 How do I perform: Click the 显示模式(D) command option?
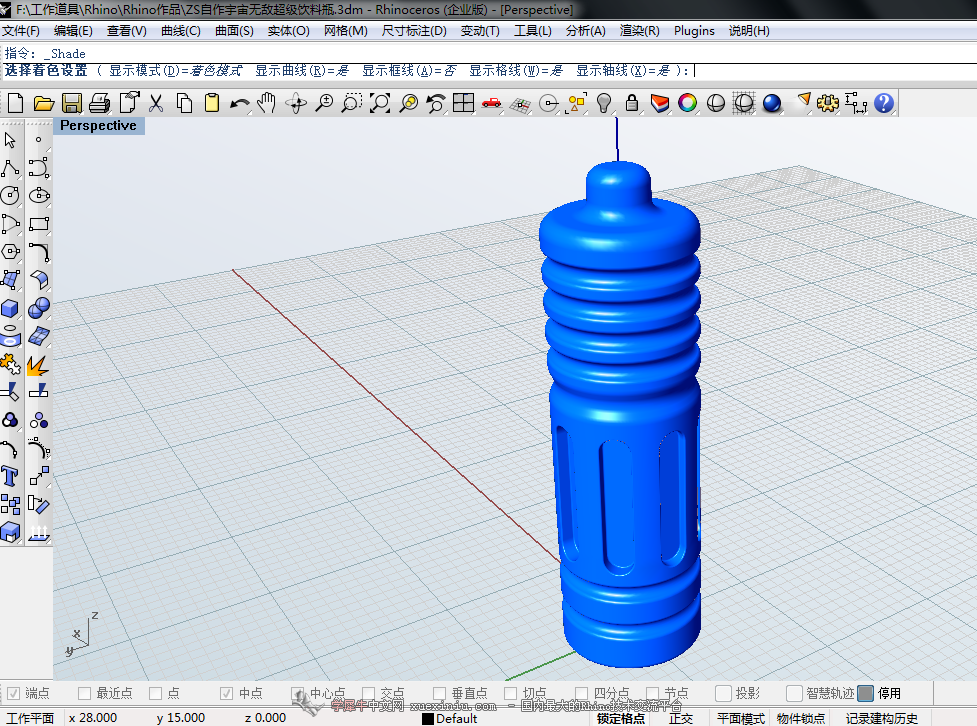click(x=175, y=70)
